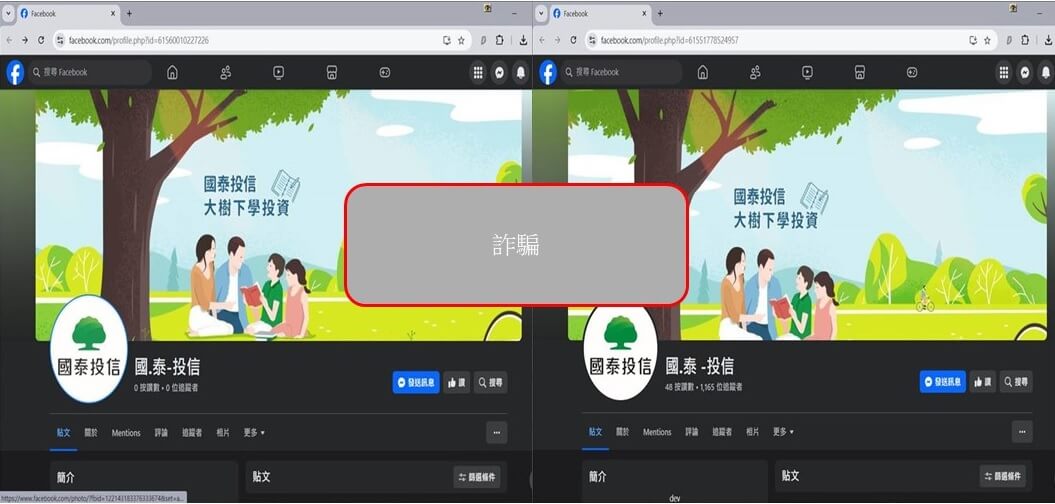This screenshot has width=1055, height=504.
Task: Open 篩選條件 filter in left window posts
Action: (477, 477)
